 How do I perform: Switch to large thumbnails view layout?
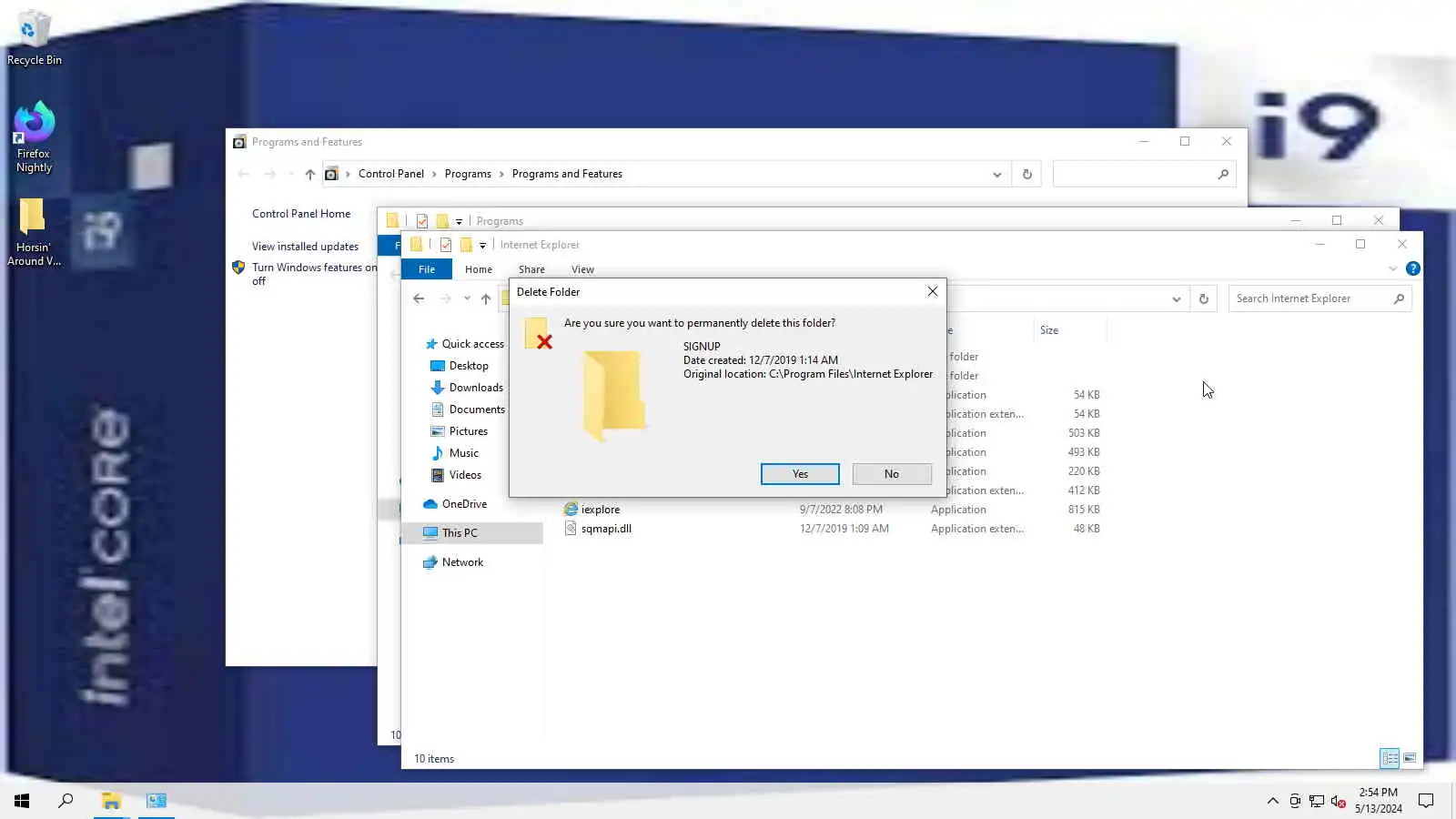pyautogui.click(x=1410, y=757)
